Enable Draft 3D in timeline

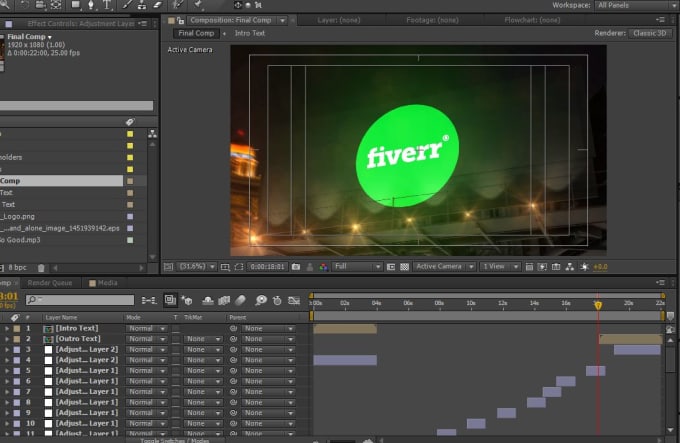tap(187, 300)
